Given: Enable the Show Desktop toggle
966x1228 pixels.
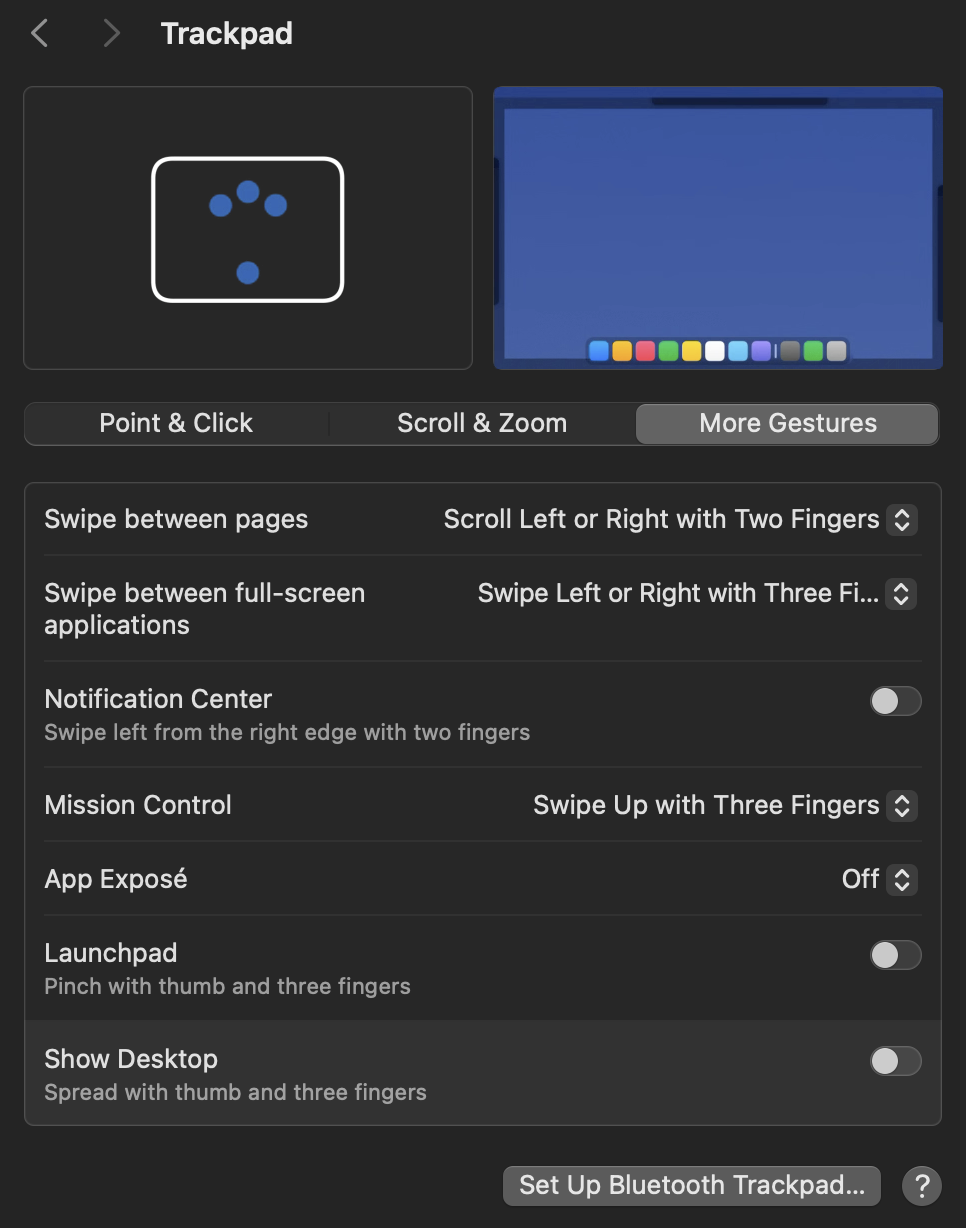Looking at the screenshot, I should (895, 1061).
